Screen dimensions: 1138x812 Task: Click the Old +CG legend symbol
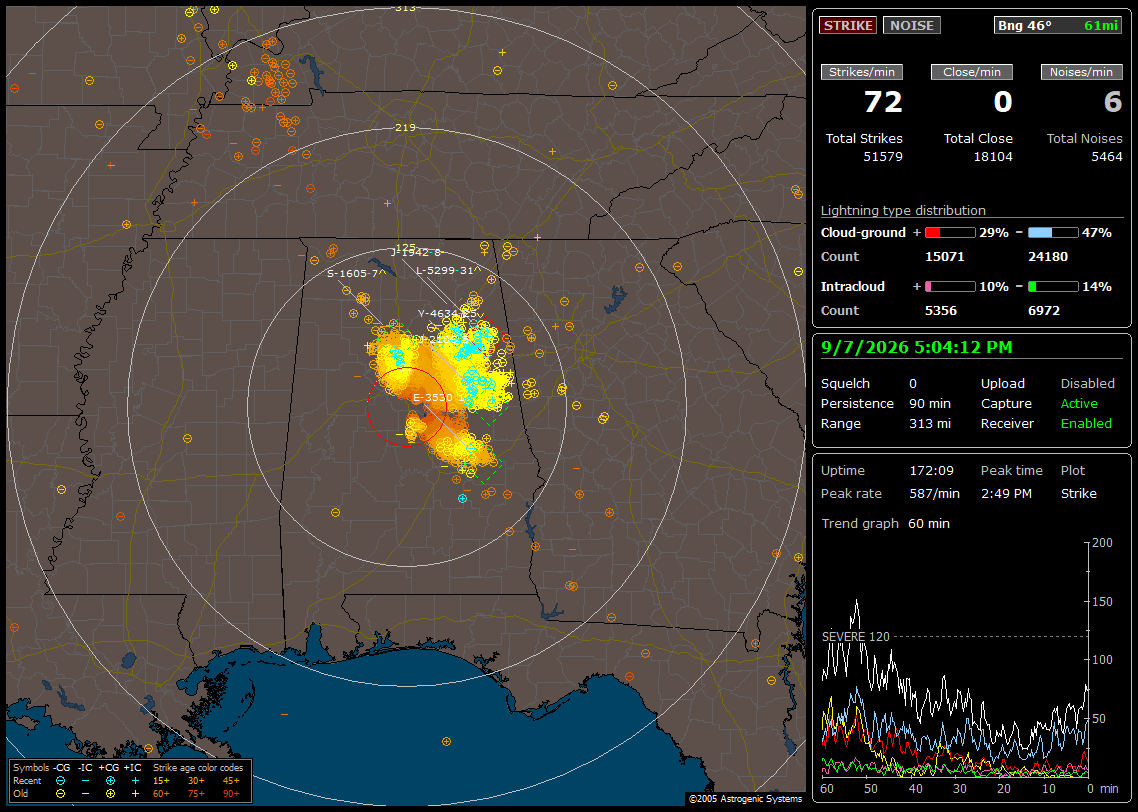[110, 794]
